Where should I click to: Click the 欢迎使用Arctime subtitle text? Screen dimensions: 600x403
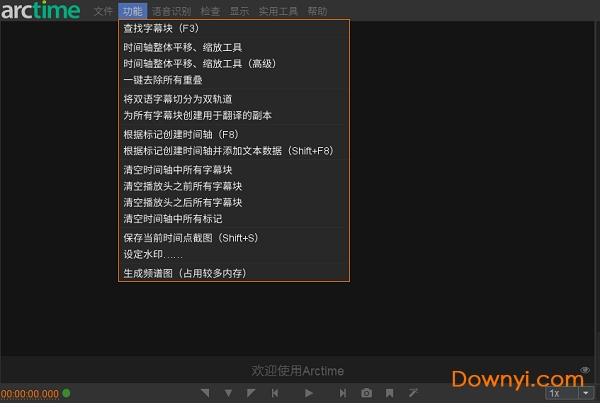[298, 370]
